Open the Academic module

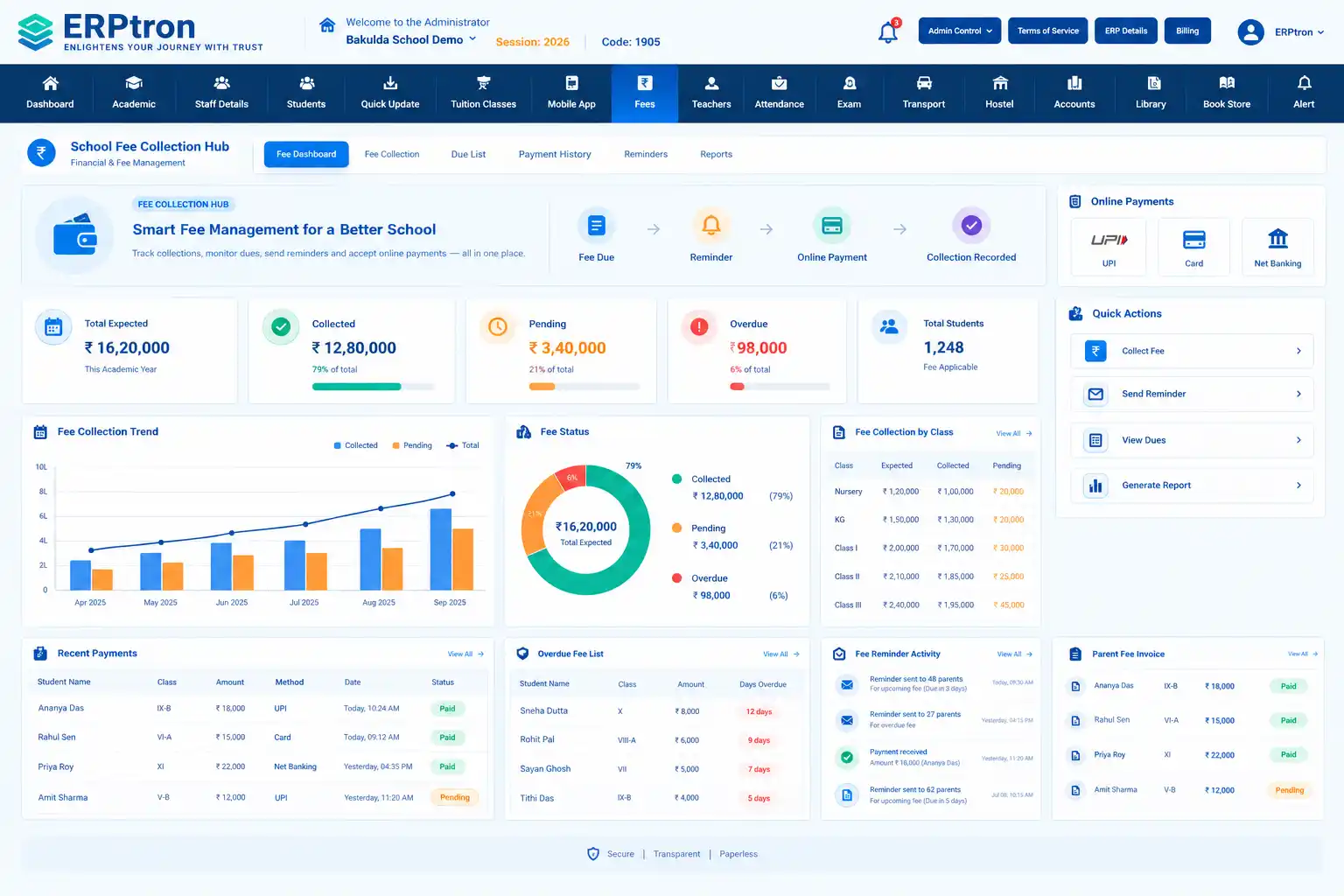[134, 93]
